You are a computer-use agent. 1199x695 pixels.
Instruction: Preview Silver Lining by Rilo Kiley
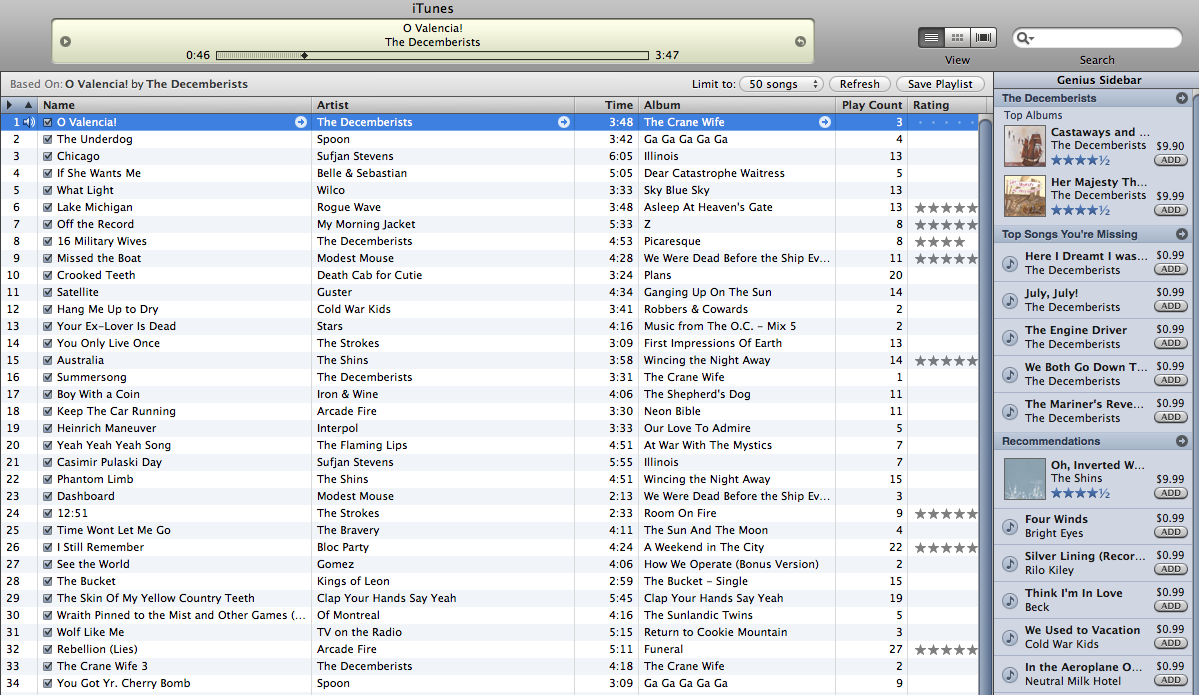[1010, 563]
